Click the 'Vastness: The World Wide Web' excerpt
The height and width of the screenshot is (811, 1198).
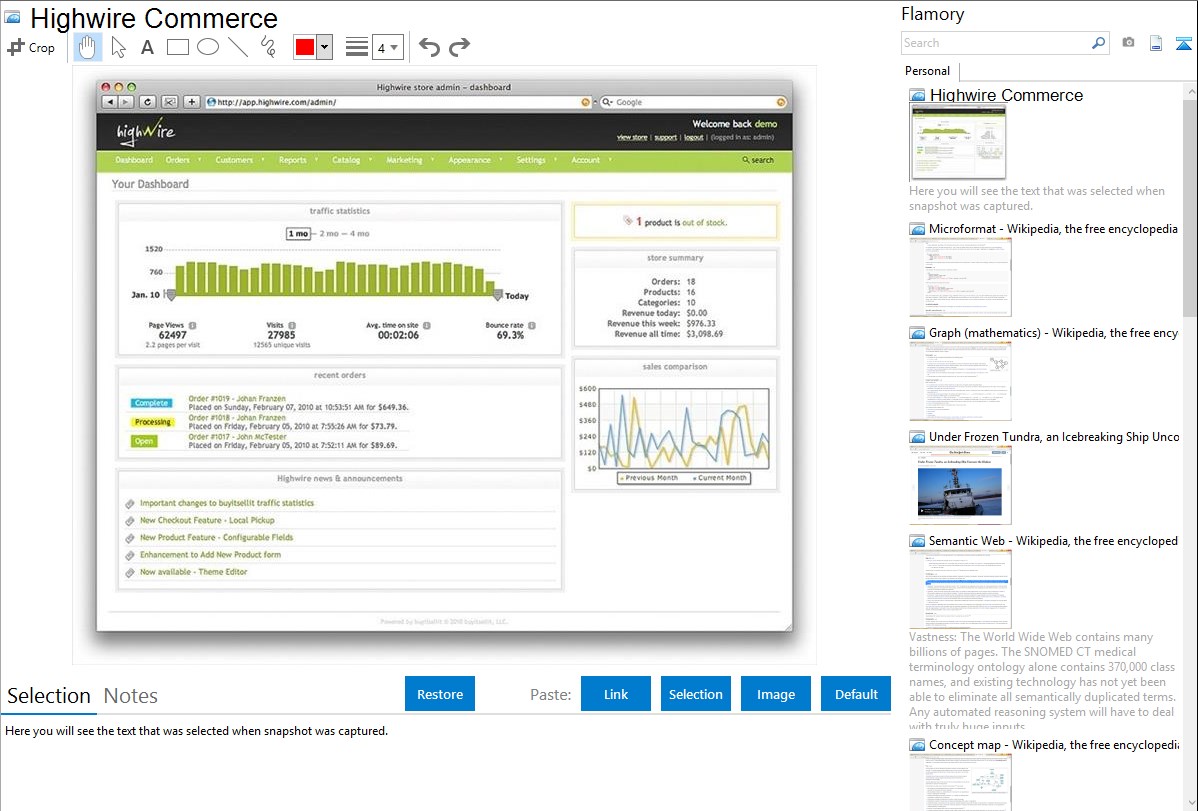coord(1043,682)
